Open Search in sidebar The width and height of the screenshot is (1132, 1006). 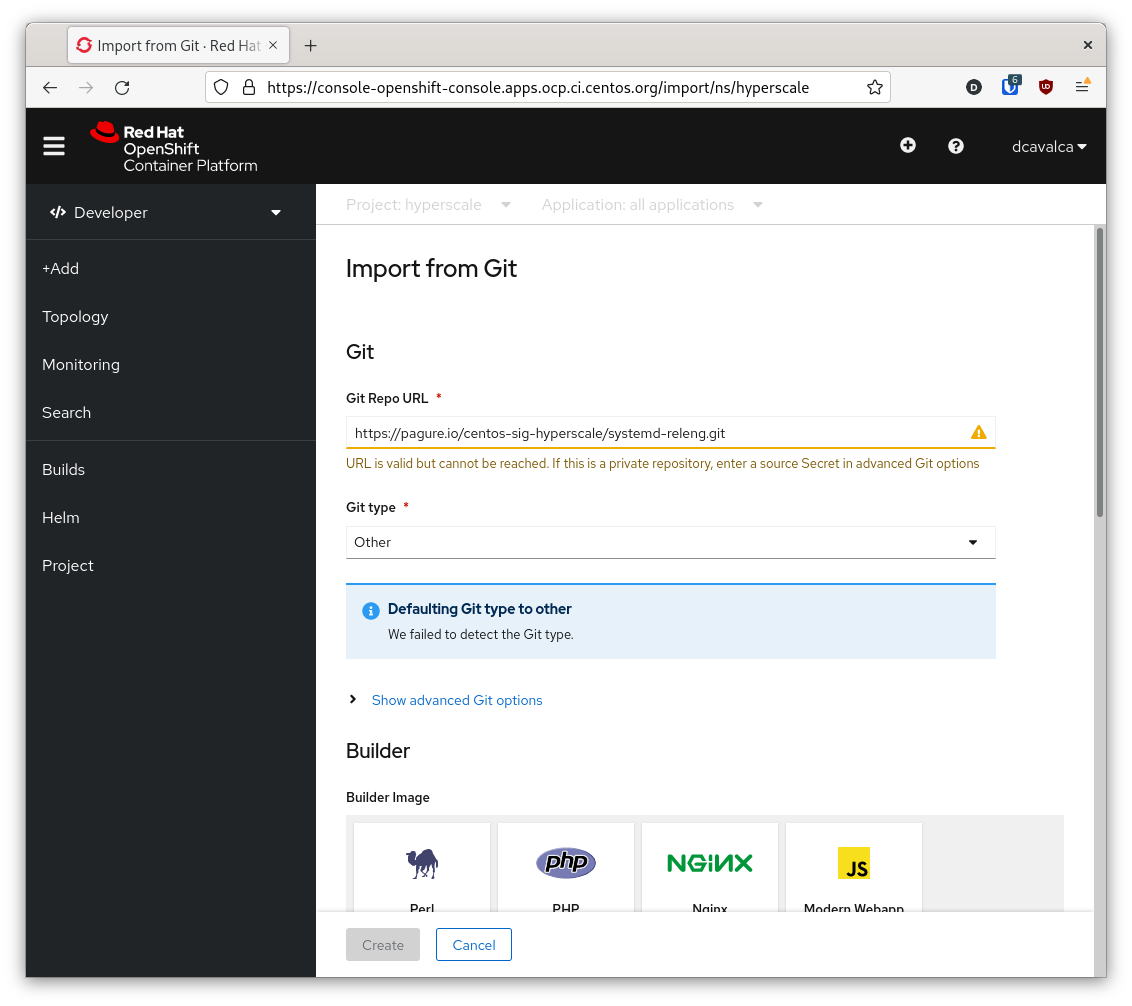(x=66, y=412)
